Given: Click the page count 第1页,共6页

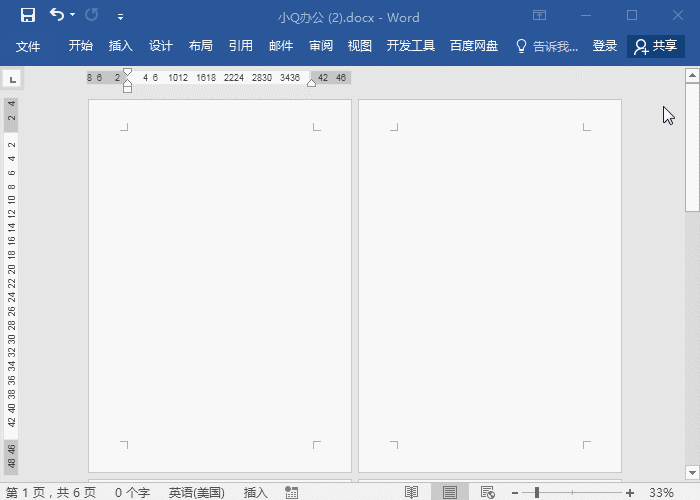Looking at the screenshot, I should point(51,492).
